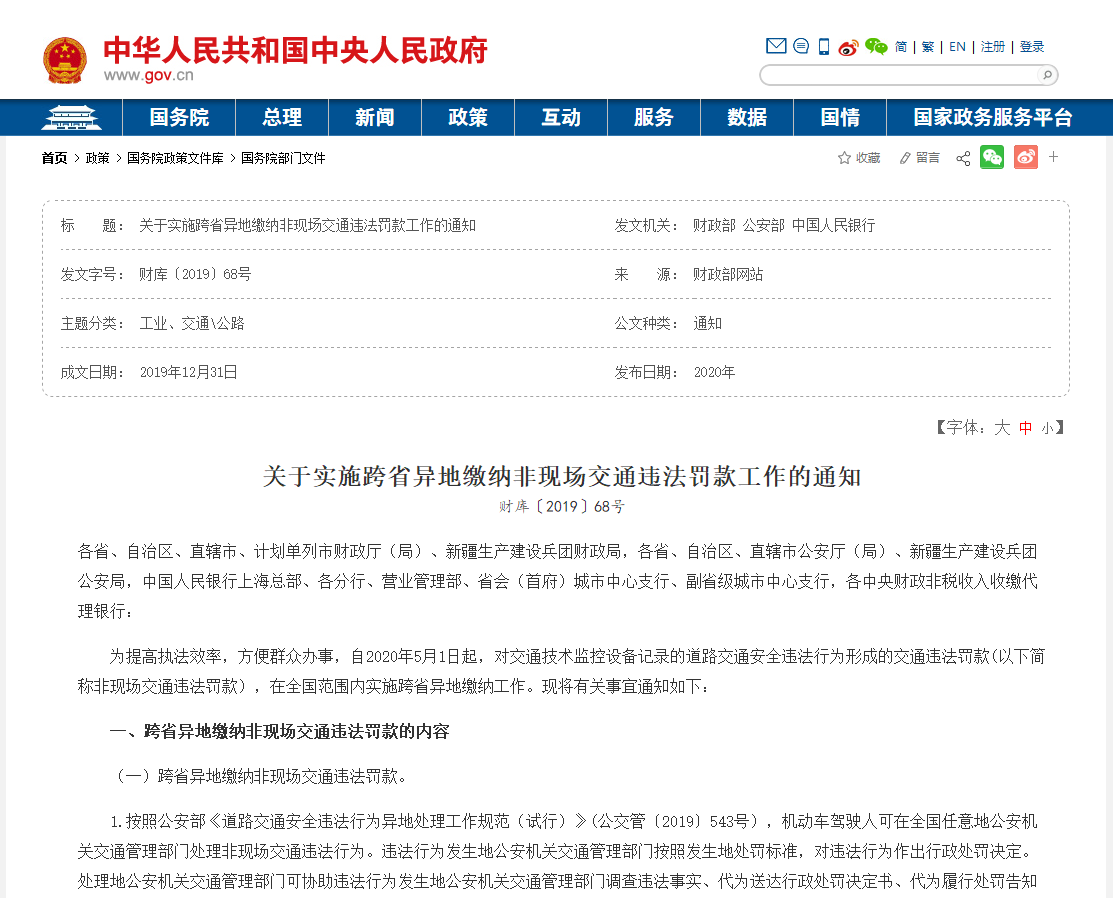Click the Weibo icon in top header
This screenshot has height=898, width=1113.
tap(849, 46)
